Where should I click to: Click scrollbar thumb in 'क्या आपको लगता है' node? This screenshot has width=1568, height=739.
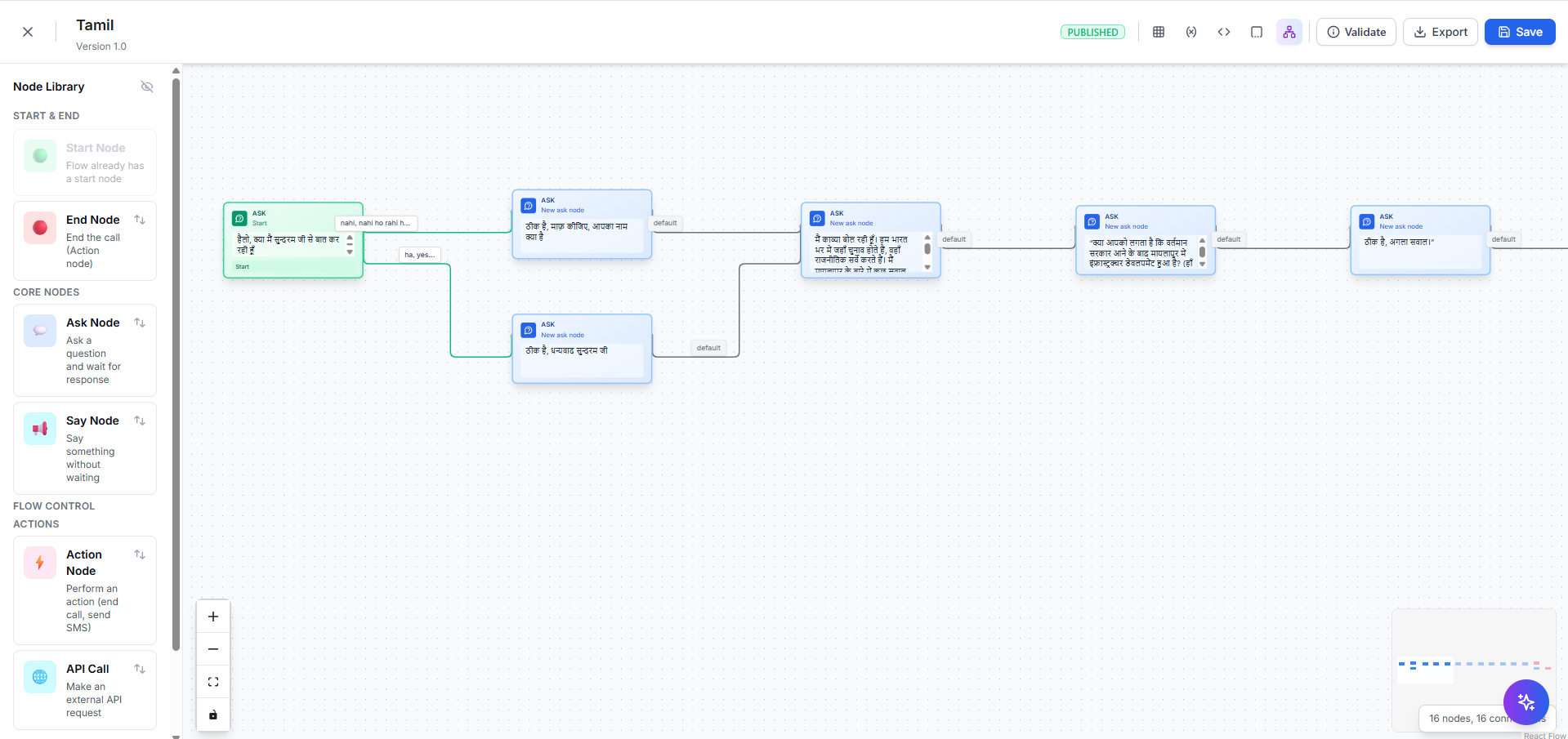[1202, 252]
